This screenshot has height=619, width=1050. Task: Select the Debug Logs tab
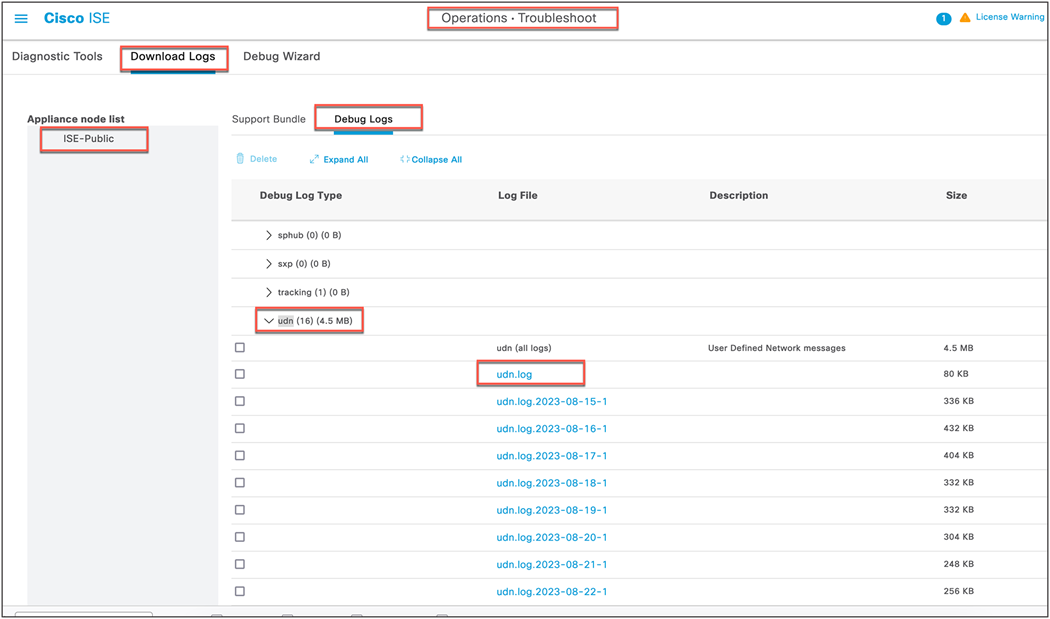click(x=364, y=119)
